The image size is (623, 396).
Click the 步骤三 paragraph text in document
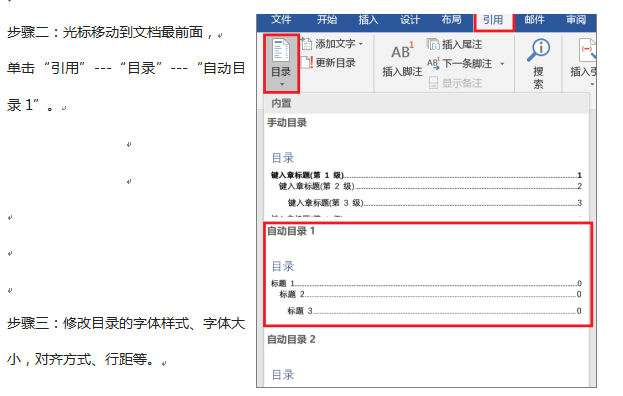[126, 341]
